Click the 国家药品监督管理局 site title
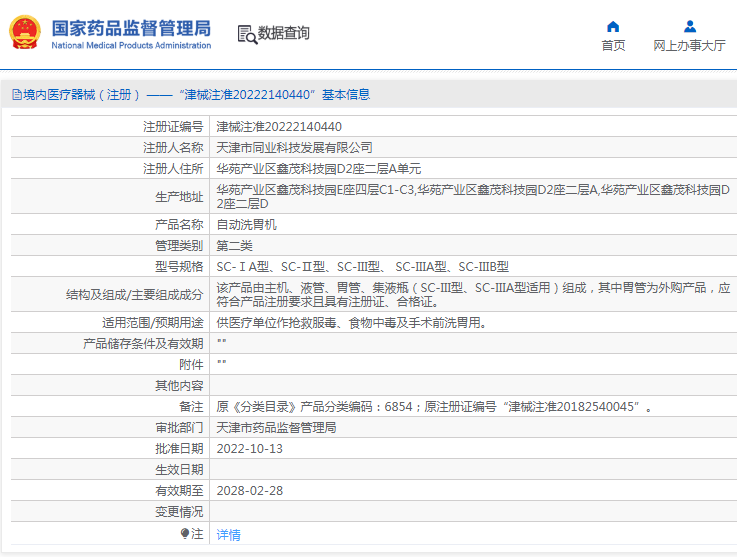Screen dimensions: 737x557 (131, 27)
